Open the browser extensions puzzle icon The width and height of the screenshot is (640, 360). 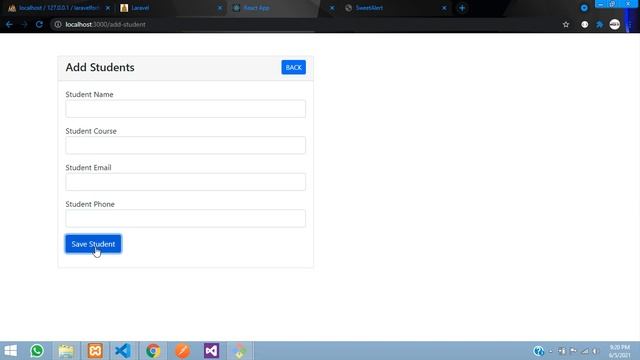600,24
